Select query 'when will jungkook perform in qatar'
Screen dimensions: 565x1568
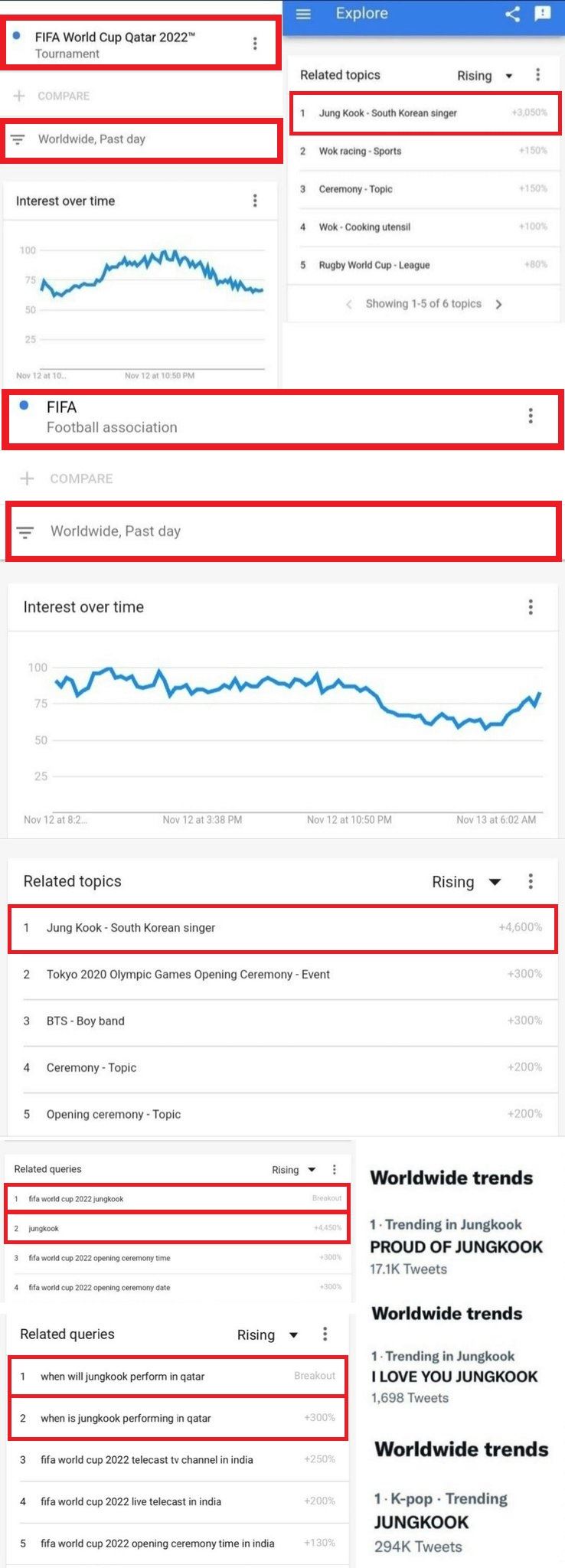[122, 1376]
